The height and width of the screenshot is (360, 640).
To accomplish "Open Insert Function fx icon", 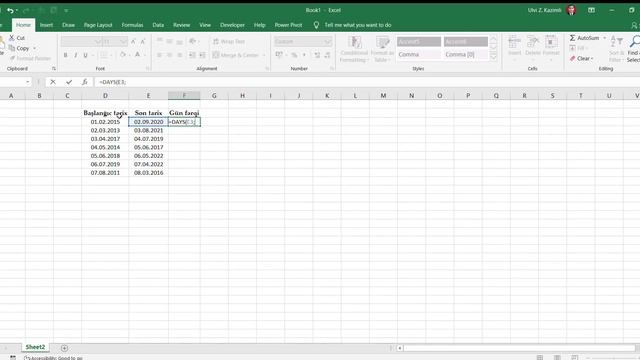I will click(84, 82).
